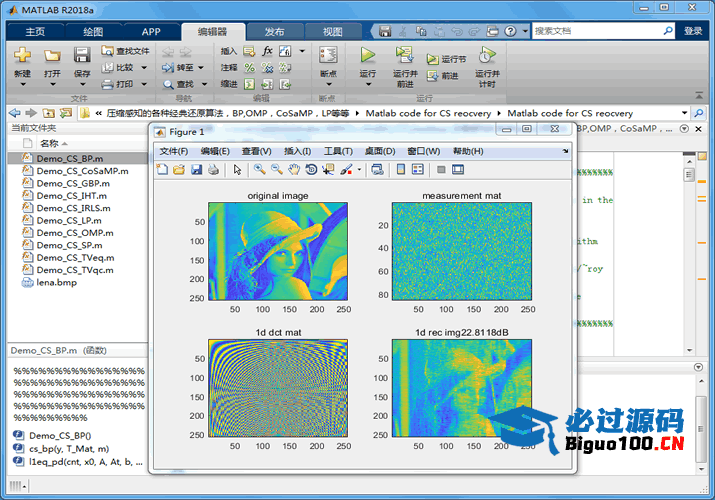Select the Zoom In tool in Figure 1
Viewport: 715px width, 500px height.
pyautogui.click(x=259, y=170)
